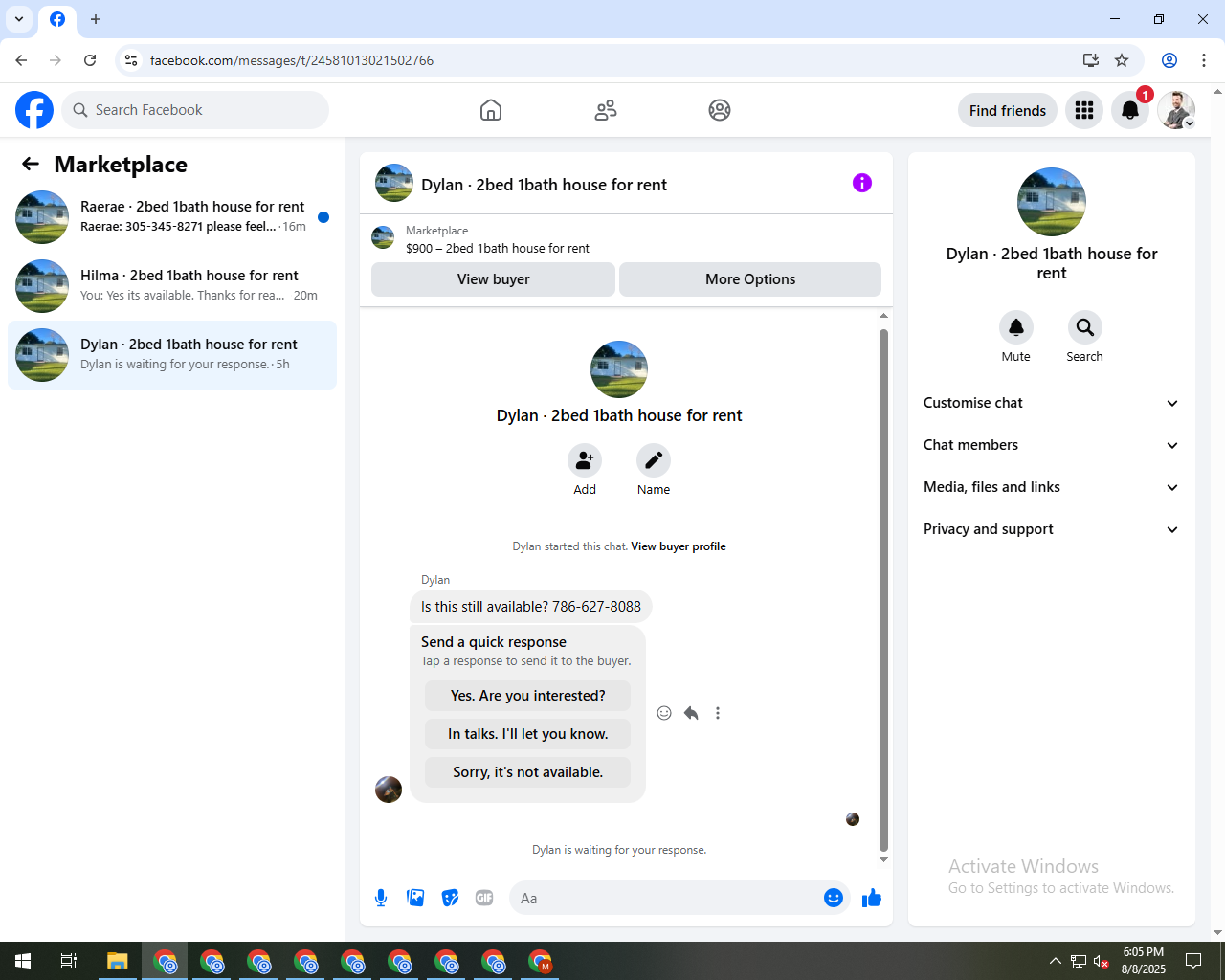Click the voice clip microphone icon
This screenshot has height=980, width=1225.
[381, 898]
